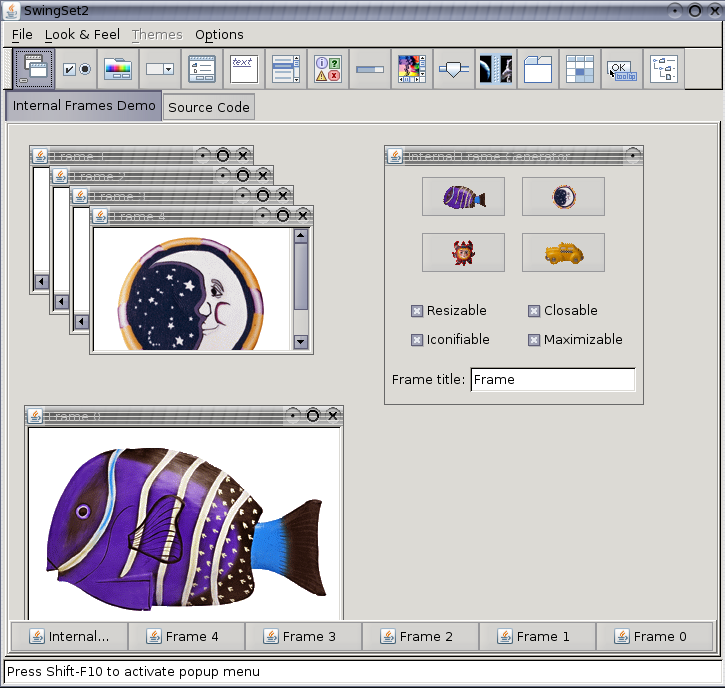Click the purple fish frame generator button
This screenshot has height=688, width=725.
click(463, 197)
